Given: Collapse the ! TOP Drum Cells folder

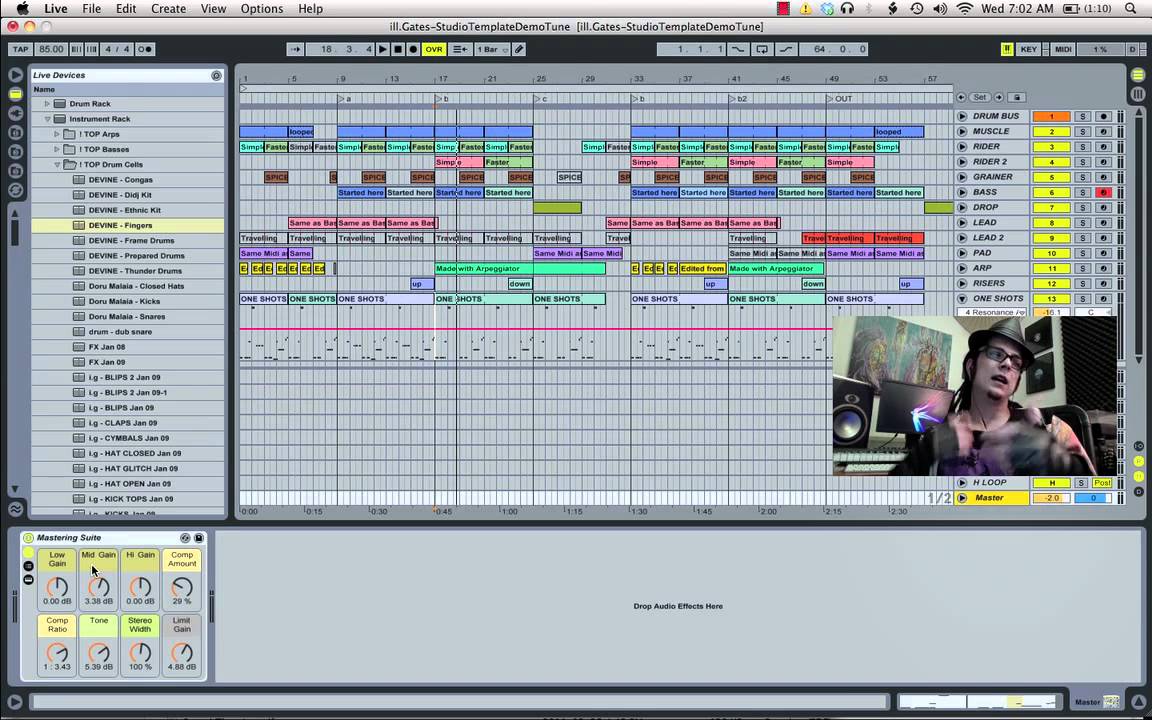Looking at the screenshot, I should pyautogui.click(x=57, y=165).
